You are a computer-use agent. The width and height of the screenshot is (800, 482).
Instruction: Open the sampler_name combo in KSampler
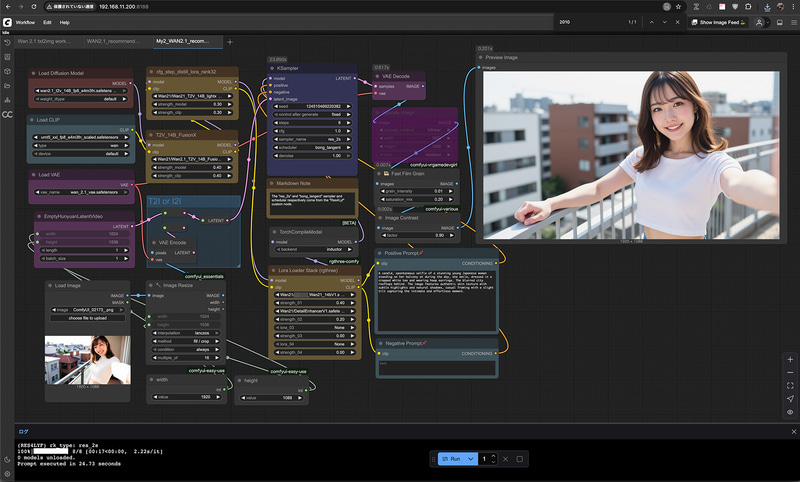click(312, 139)
